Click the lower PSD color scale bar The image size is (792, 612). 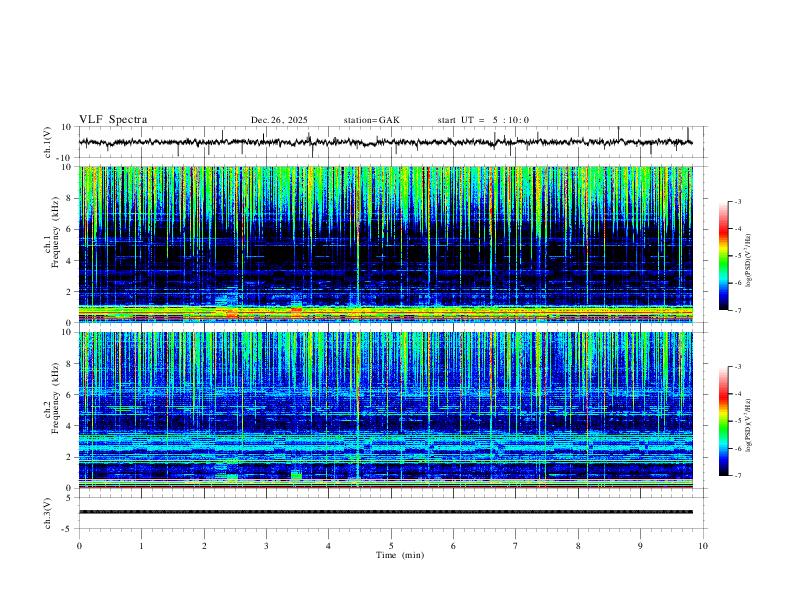[724, 421]
